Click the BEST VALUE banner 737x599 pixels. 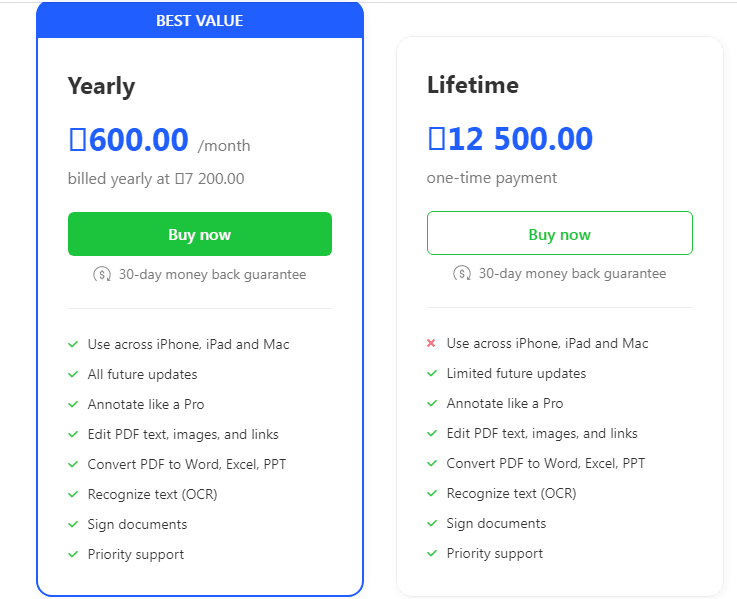199,21
